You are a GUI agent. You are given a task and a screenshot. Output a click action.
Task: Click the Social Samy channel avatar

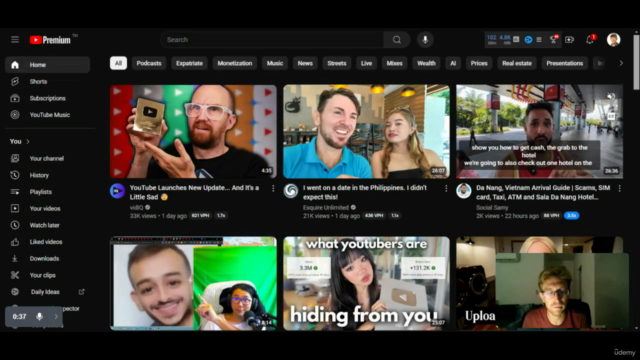click(464, 191)
